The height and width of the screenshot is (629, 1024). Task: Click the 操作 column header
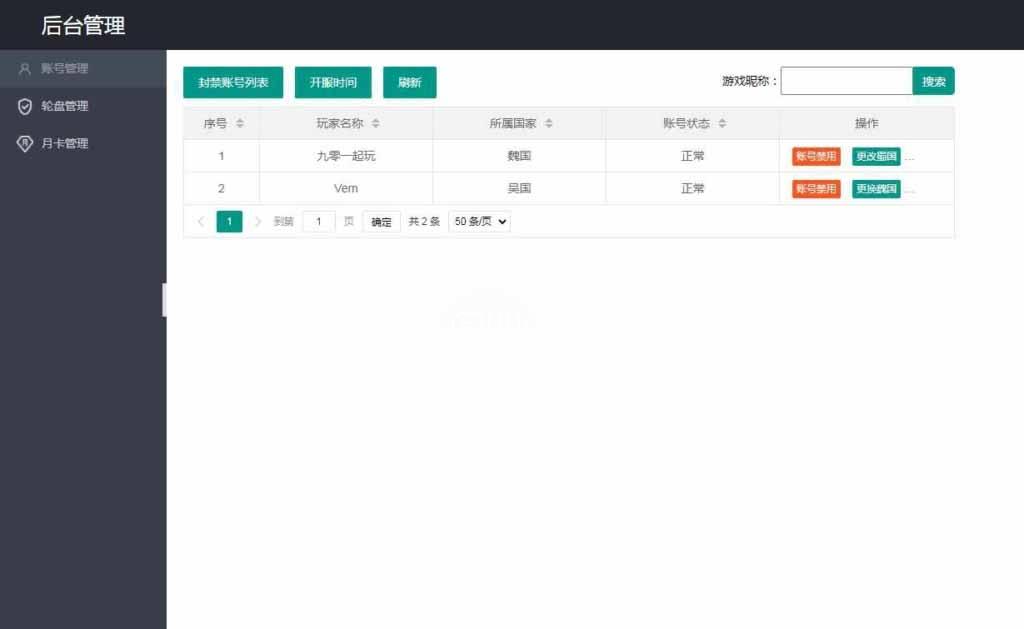click(x=867, y=123)
